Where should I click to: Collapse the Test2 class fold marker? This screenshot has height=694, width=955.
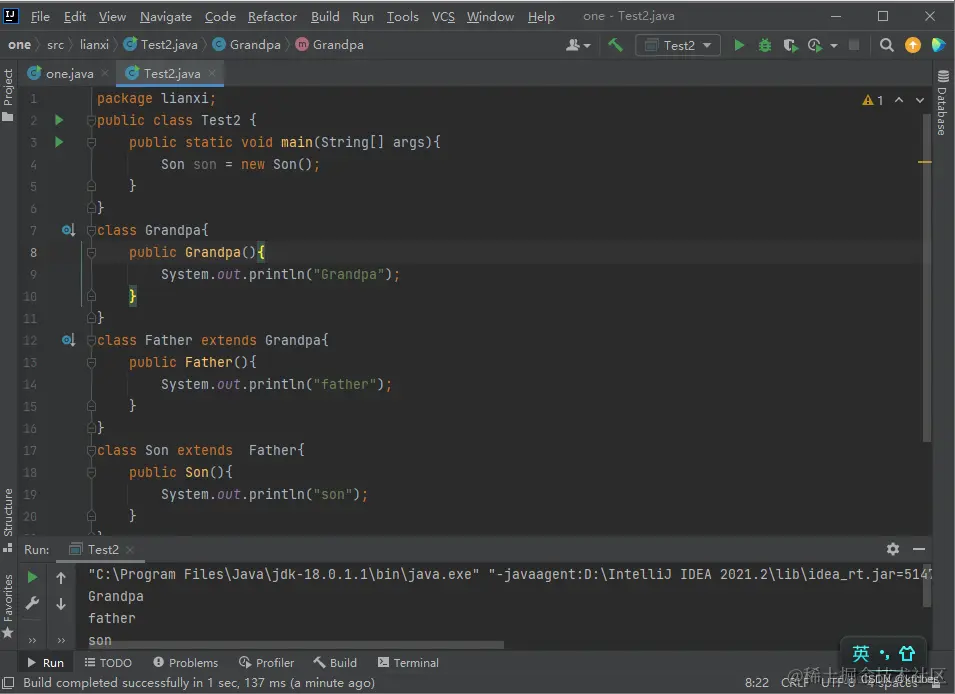pos(91,120)
